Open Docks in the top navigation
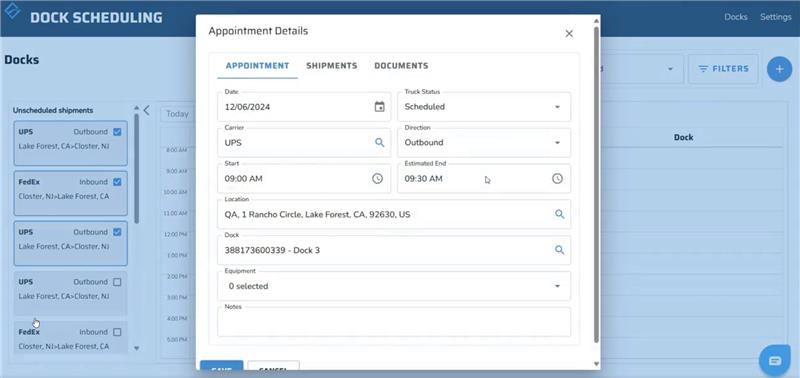800x378 pixels. click(x=736, y=17)
